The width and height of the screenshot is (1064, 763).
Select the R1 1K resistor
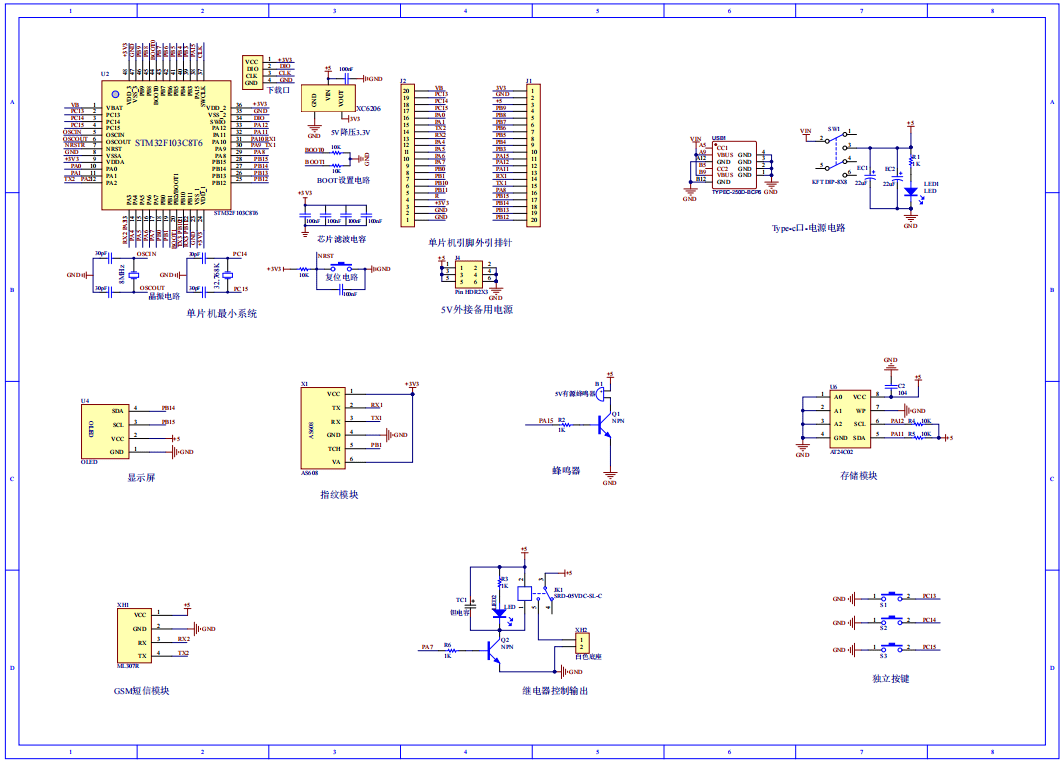pyautogui.click(x=911, y=162)
